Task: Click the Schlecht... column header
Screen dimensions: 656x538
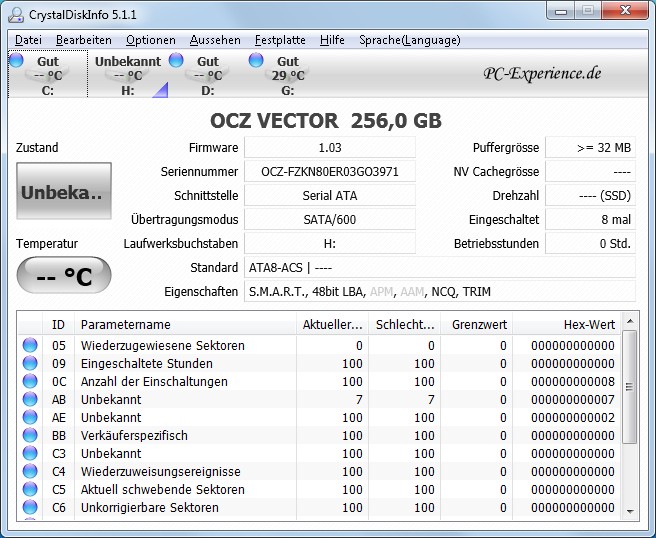Action: (x=405, y=324)
